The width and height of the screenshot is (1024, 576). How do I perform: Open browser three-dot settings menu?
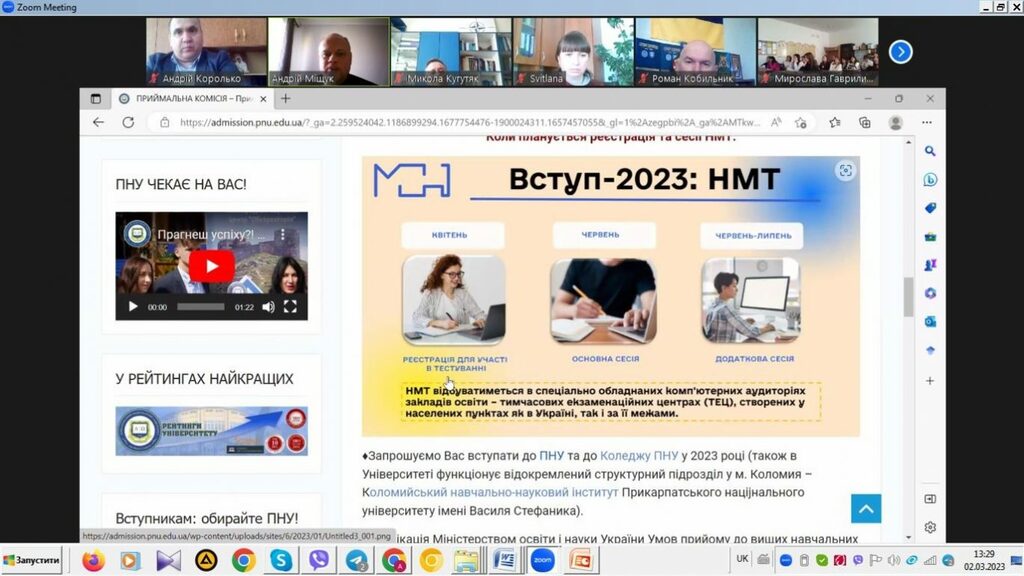pos(927,122)
